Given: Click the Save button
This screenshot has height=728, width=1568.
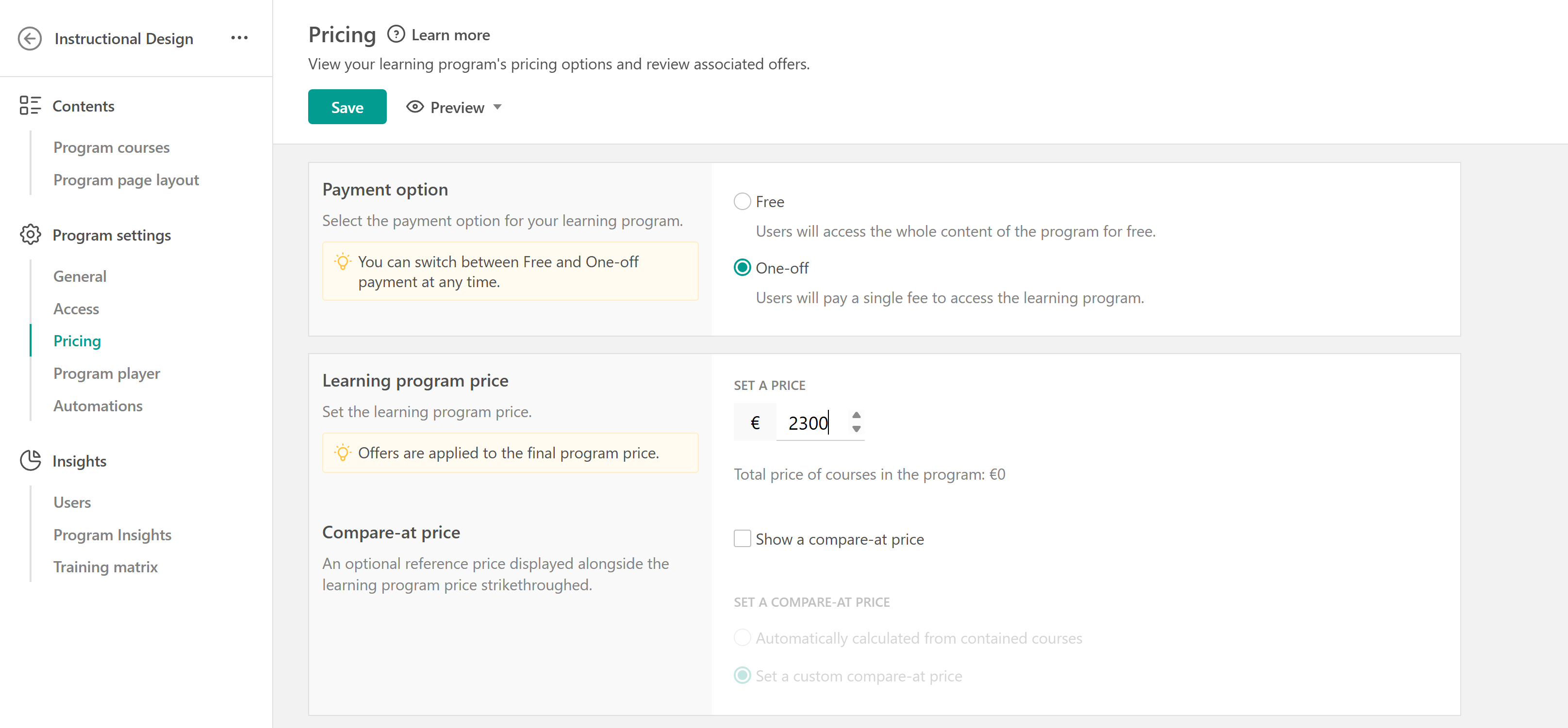Looking at the screenshot, I should (347, 107).
